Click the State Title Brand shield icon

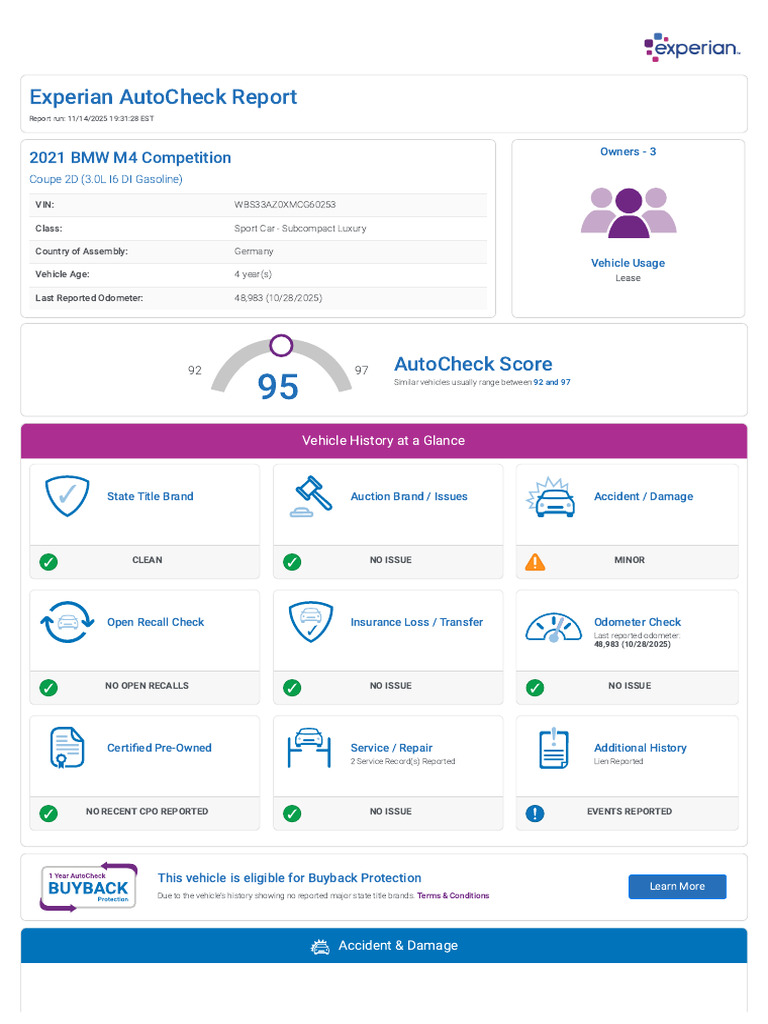[67, 496]
